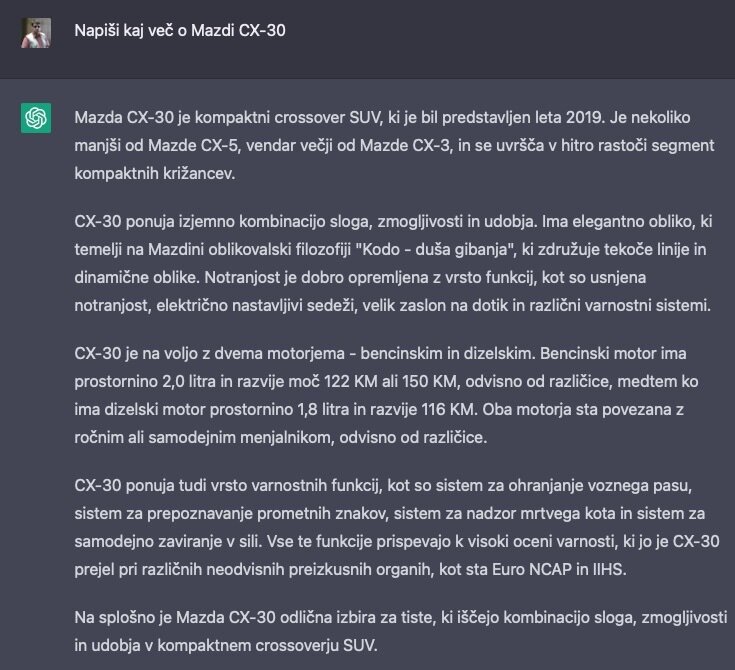The image size is (735, 670).
Task: Click the paragraph mentioning "Kodo - duša gibanja"
Action: [x=393, y=263]
